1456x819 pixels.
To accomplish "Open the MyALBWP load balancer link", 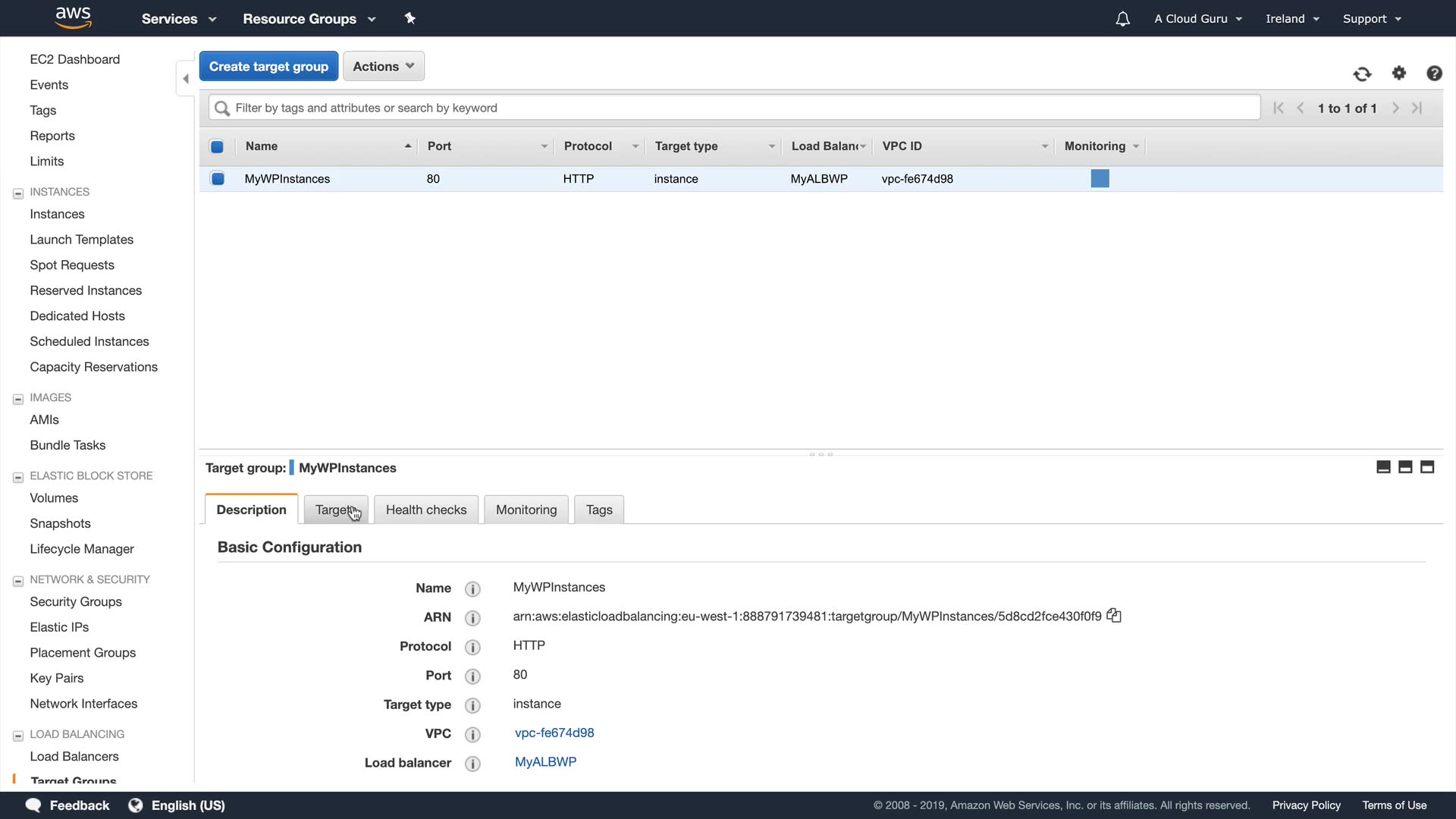I will [x=545, y=762].
